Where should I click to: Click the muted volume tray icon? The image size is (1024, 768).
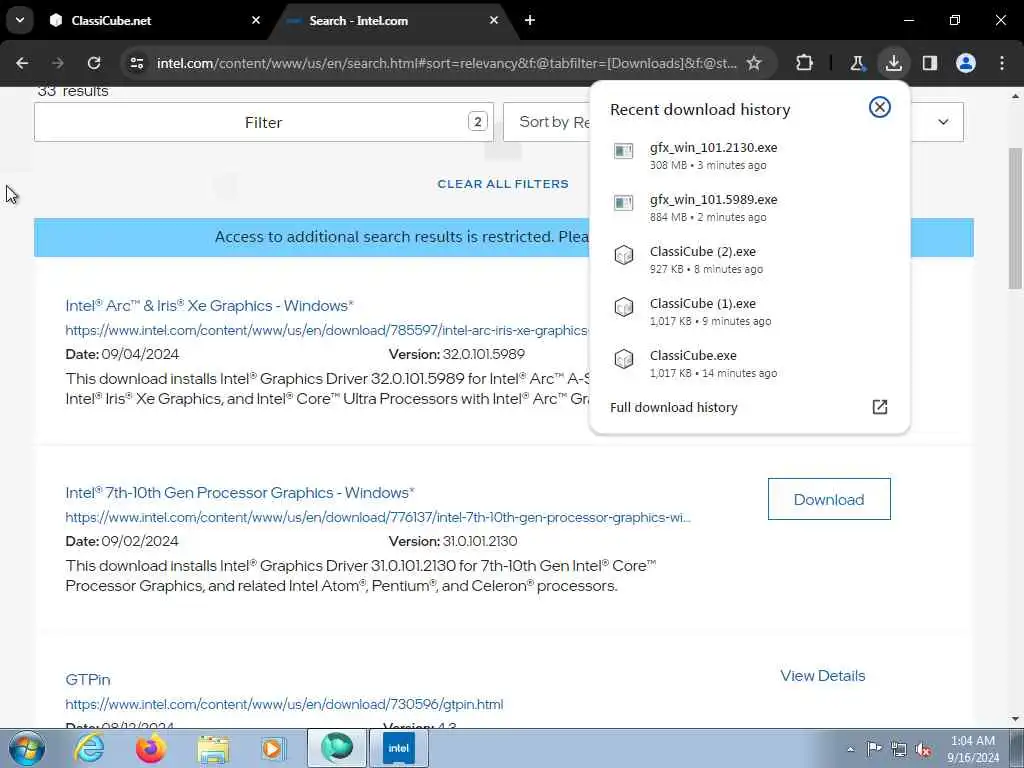coord(923,749)
